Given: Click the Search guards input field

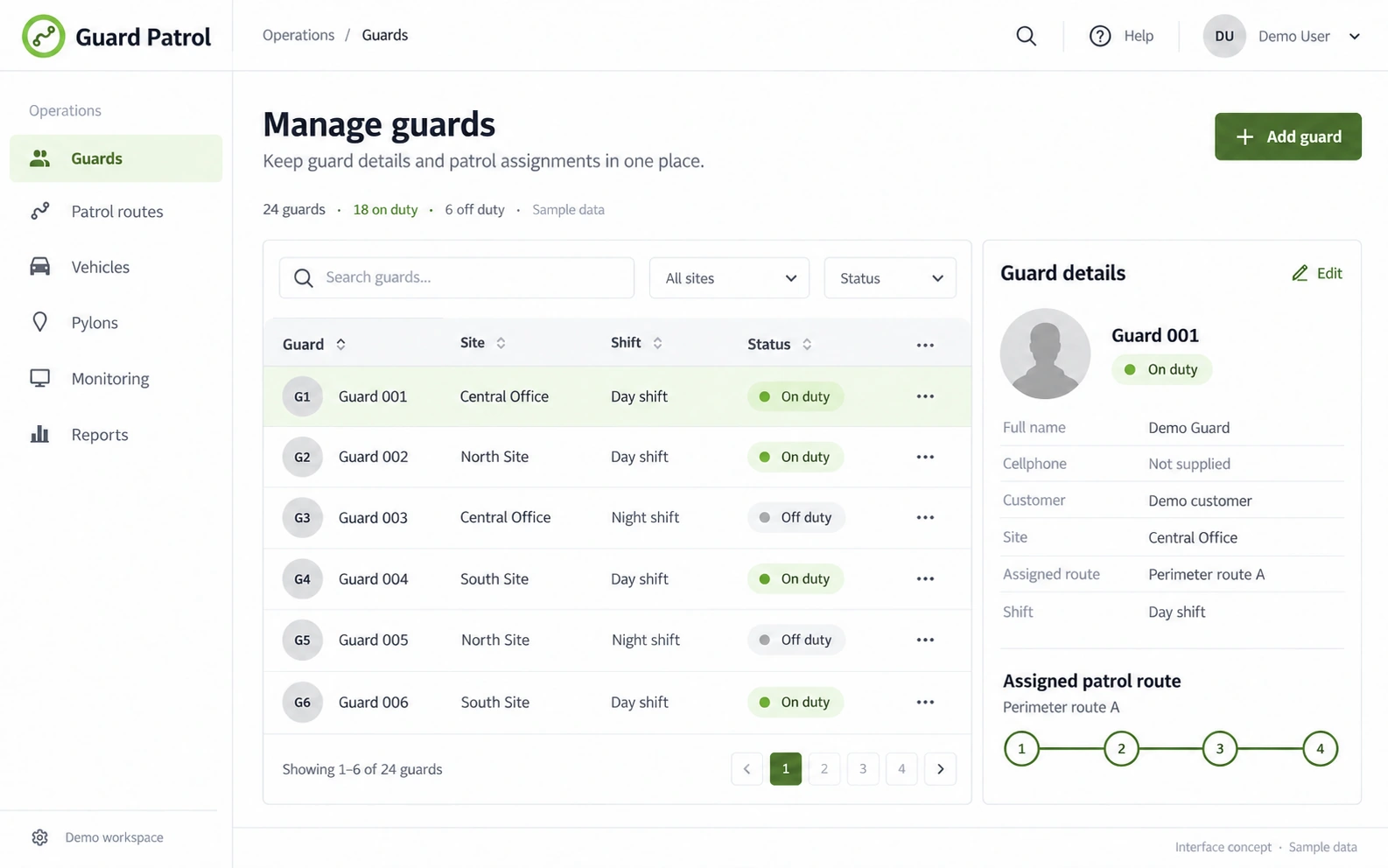Looking at the screenshot, I should pyautogui.click(x=457, y=277).
